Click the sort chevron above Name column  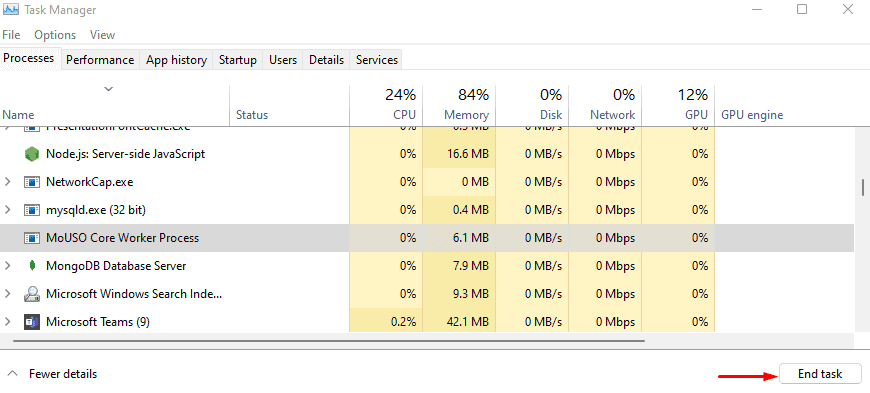coord(109,89)
